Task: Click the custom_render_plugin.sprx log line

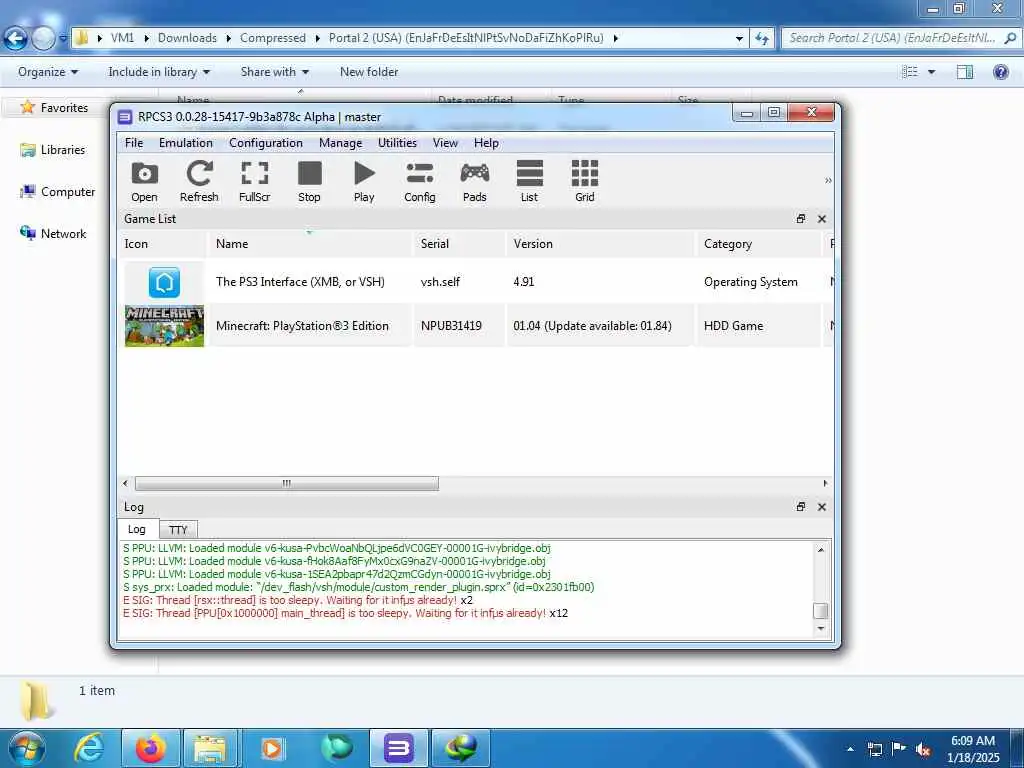Action: [359, 587]
